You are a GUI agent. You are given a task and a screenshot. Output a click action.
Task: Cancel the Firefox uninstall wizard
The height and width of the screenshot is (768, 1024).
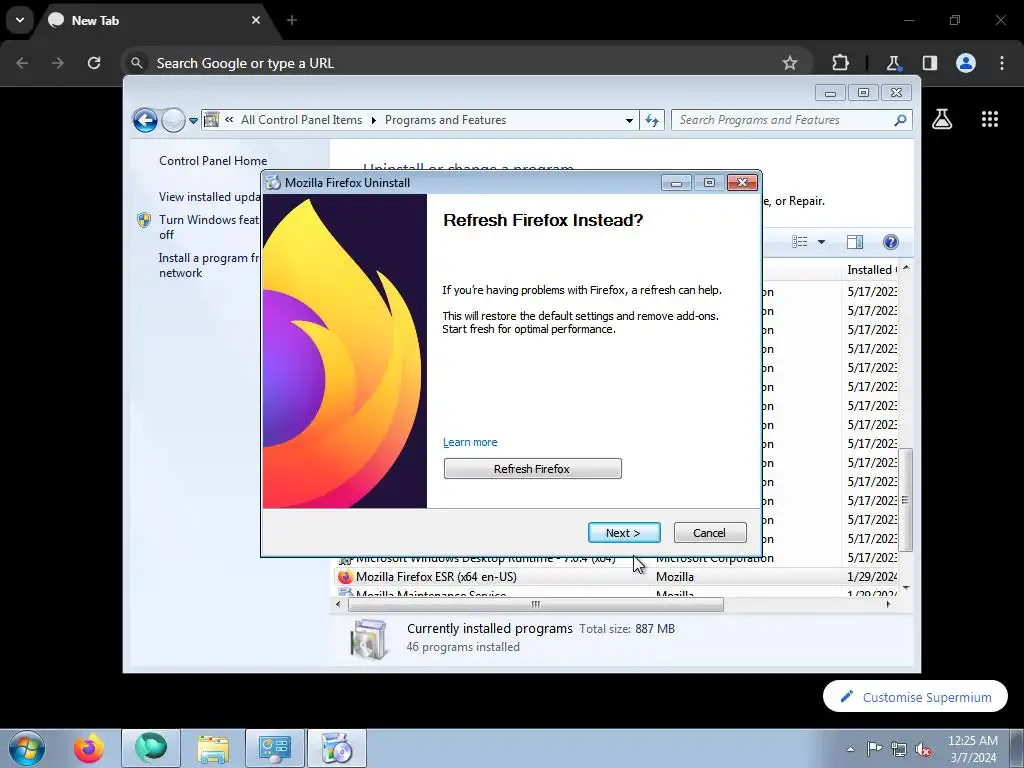coord(710,532)
